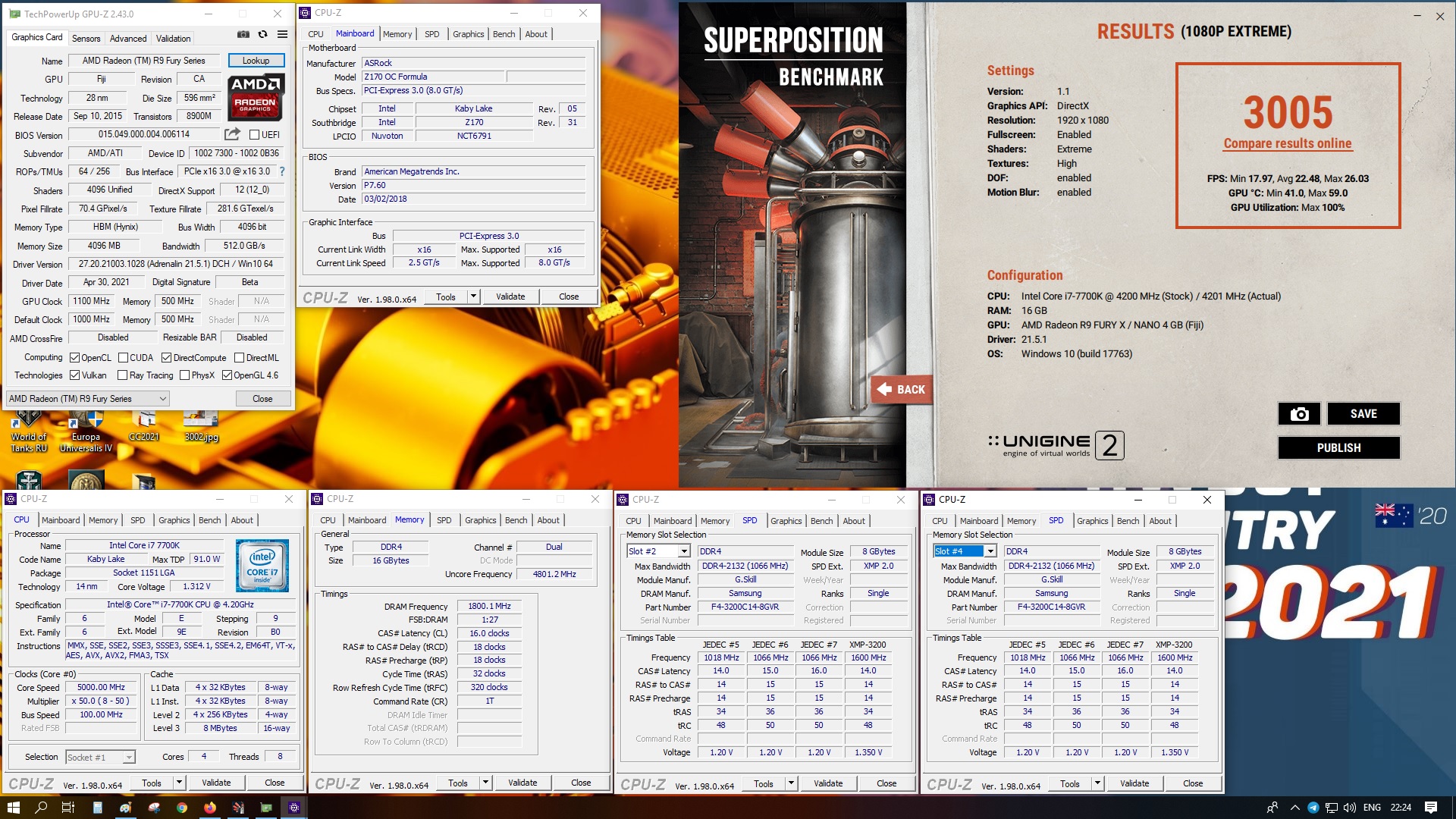Switch to Advanced tab in GPU-Z
1456x819 pixels.
128,38
